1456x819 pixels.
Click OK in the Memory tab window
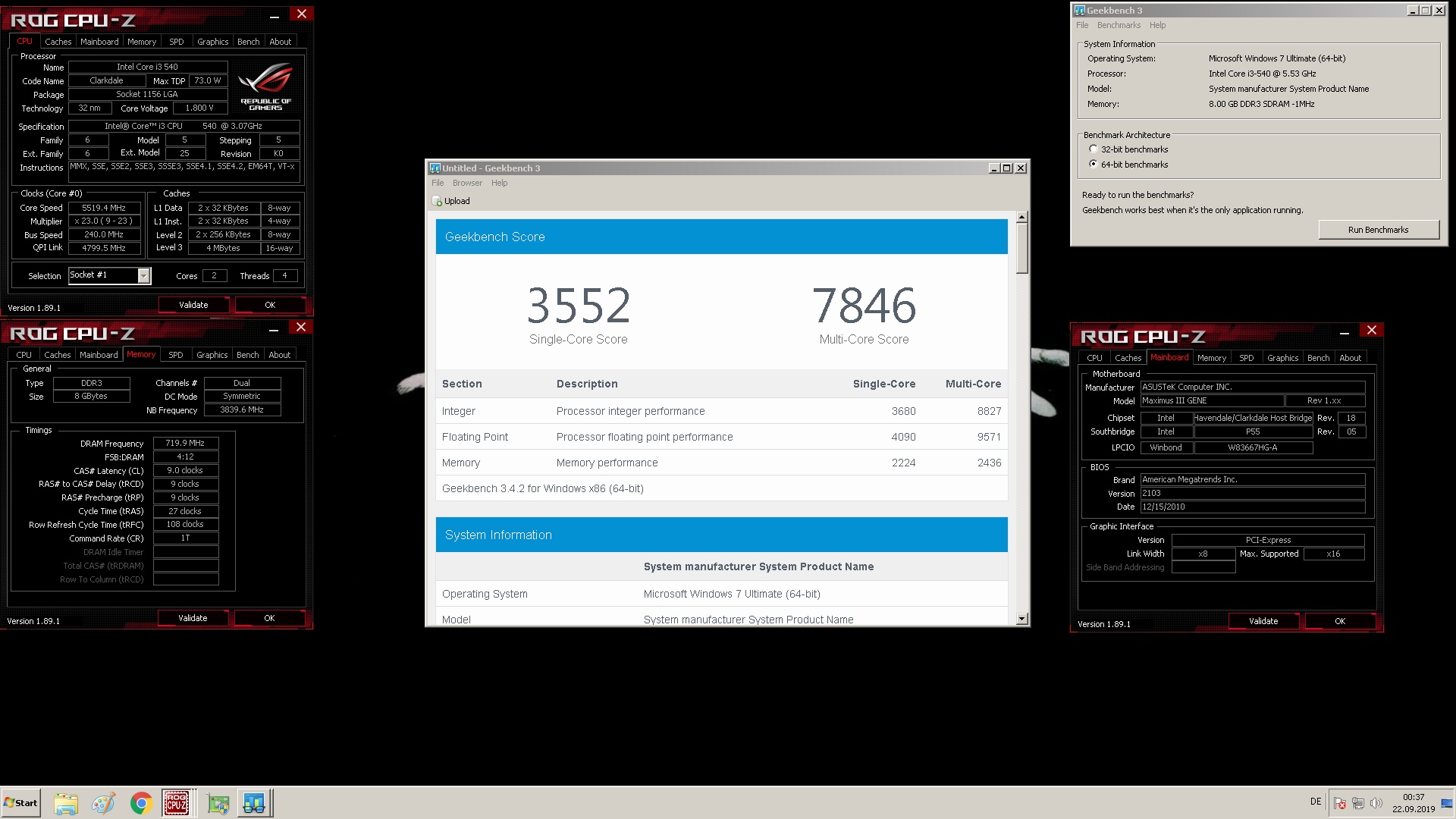click(x=269, y=618)
